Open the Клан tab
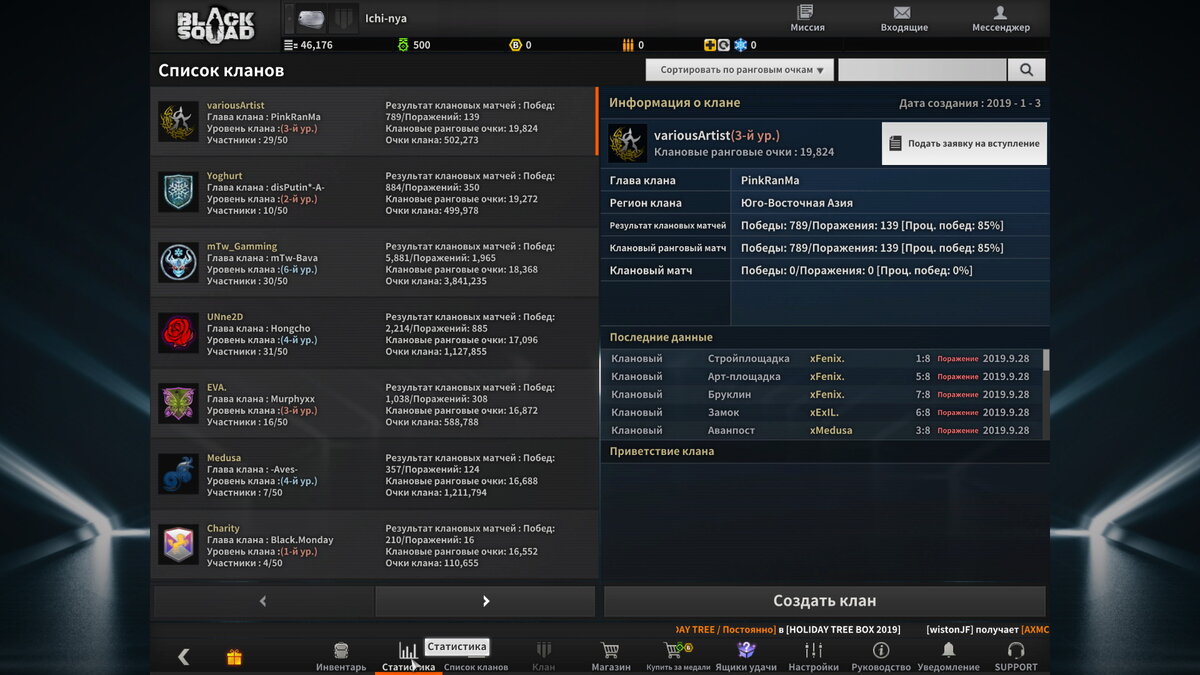This screenshot has height=675, width=1200. (543, 657)
